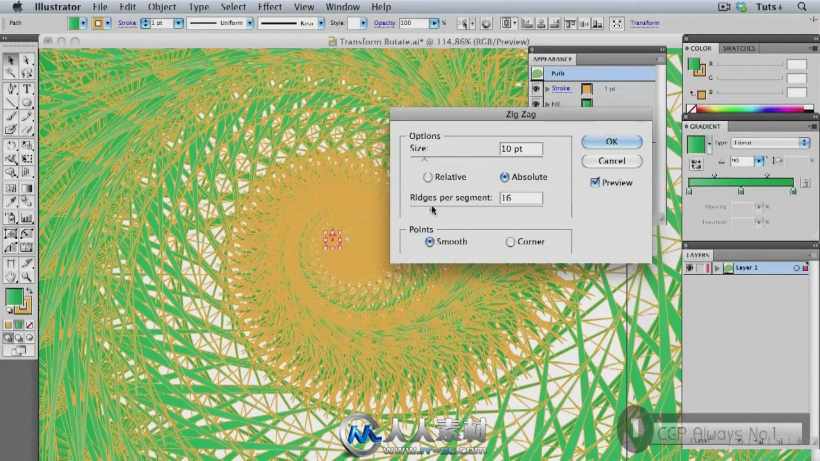Viewport: 820px width, 461px height.
Task: Select the Gradient tool in toolbox
Action: coord(27,188)
